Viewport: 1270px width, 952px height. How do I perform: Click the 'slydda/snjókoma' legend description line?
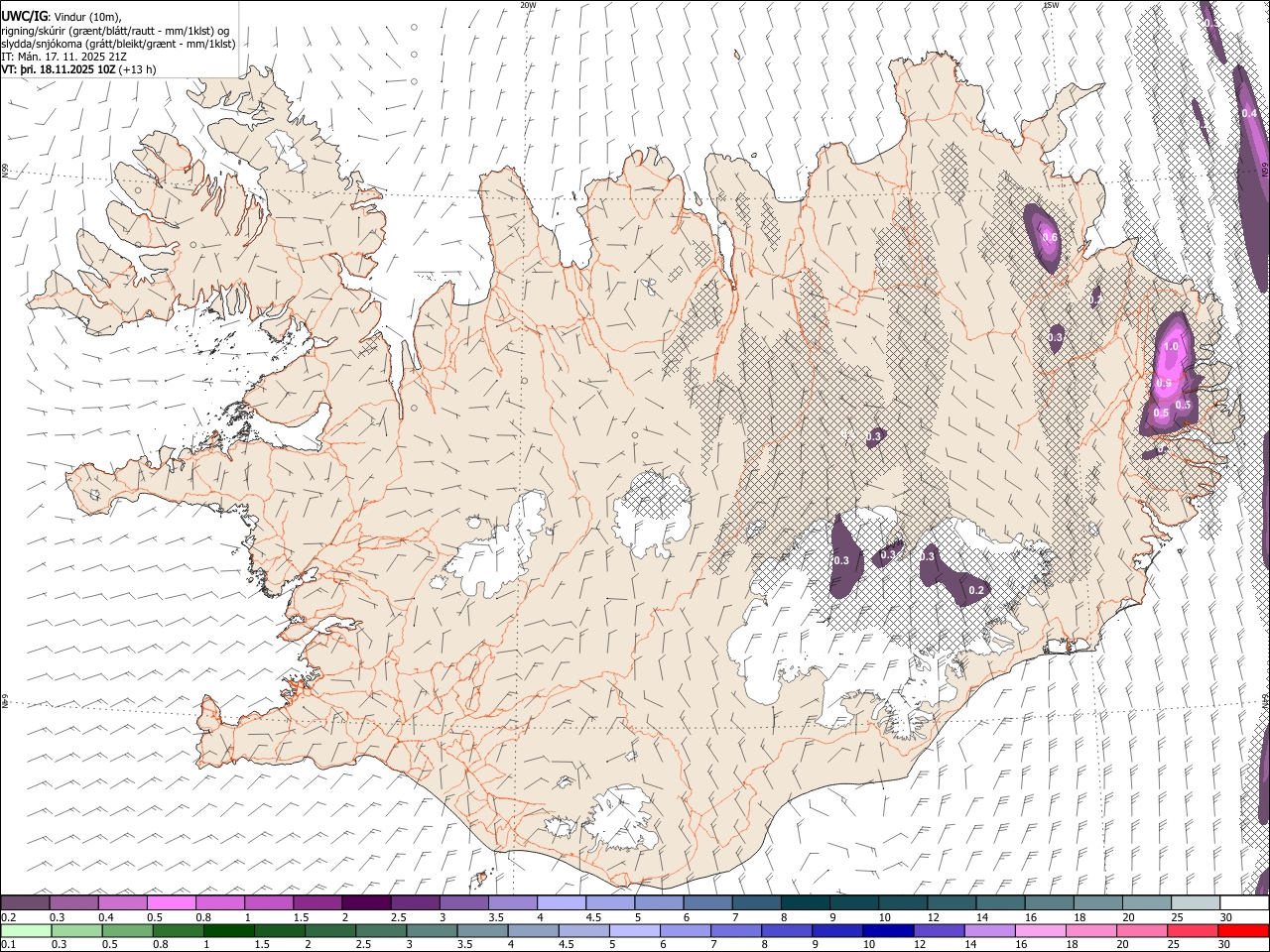tap(118, 44)
